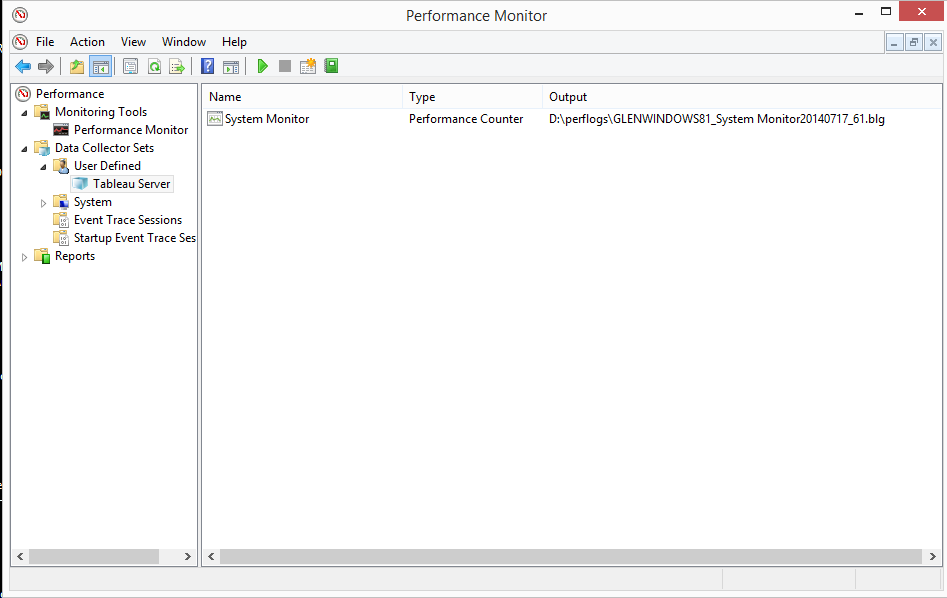The height and width of the screenshot is (598, 947).
Task: Click the gray Stop data collector set button
Action: (x=285, y=67)
